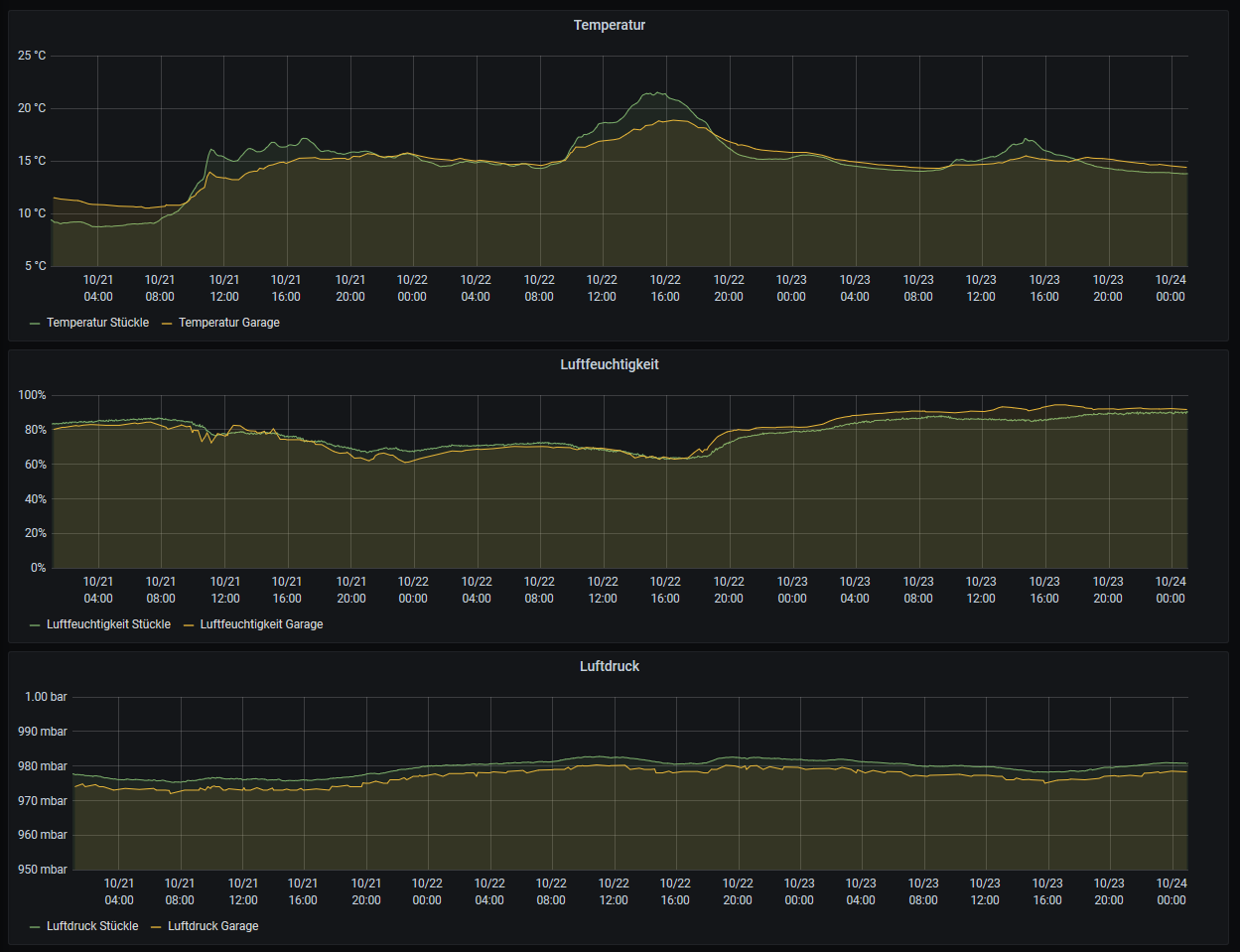Click 10/24 00:00 time label under Luftdruck

pos(1171,891)
